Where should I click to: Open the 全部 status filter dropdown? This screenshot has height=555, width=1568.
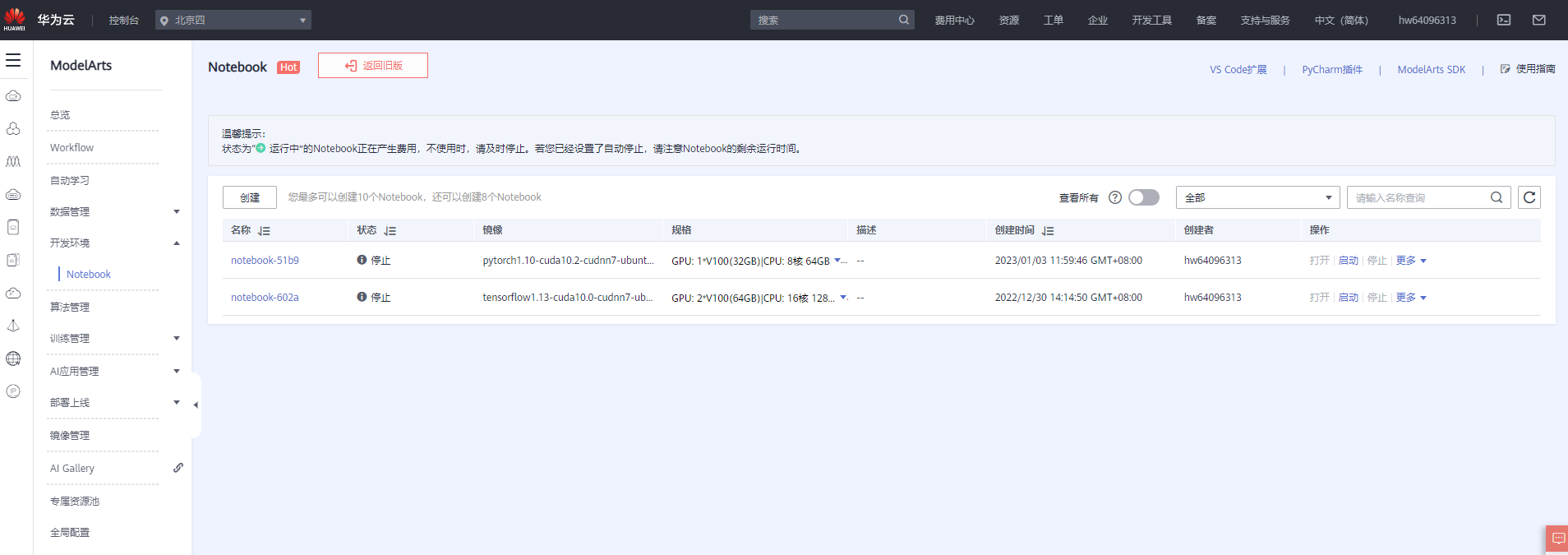coord(1257,197)
